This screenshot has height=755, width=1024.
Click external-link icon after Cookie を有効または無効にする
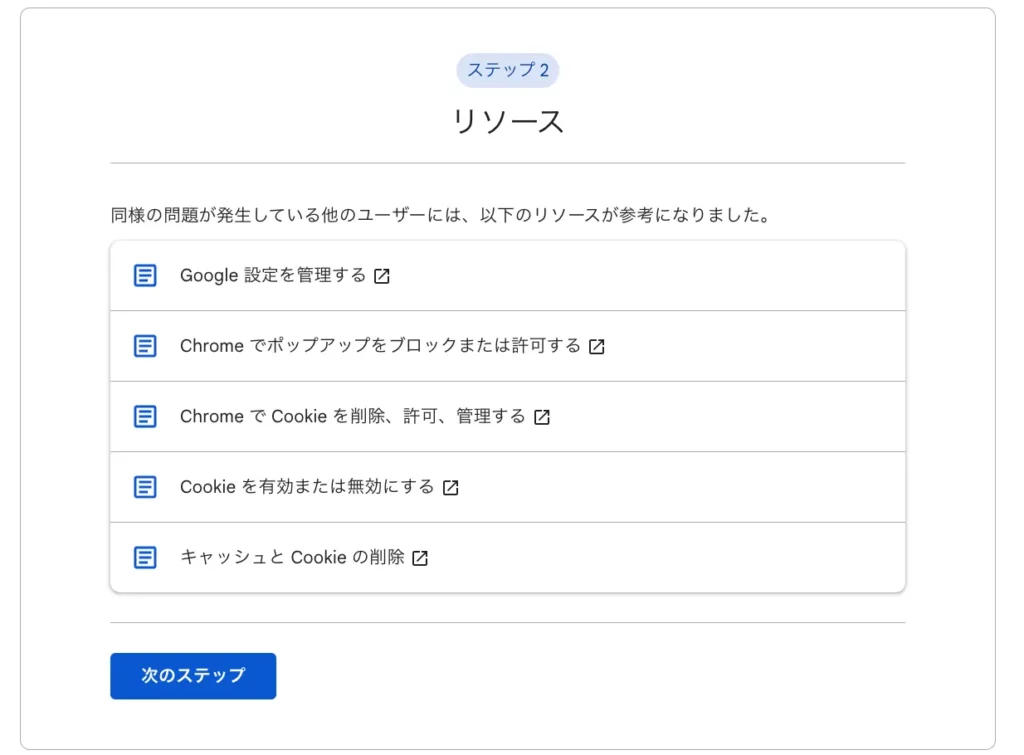(451, 488)
